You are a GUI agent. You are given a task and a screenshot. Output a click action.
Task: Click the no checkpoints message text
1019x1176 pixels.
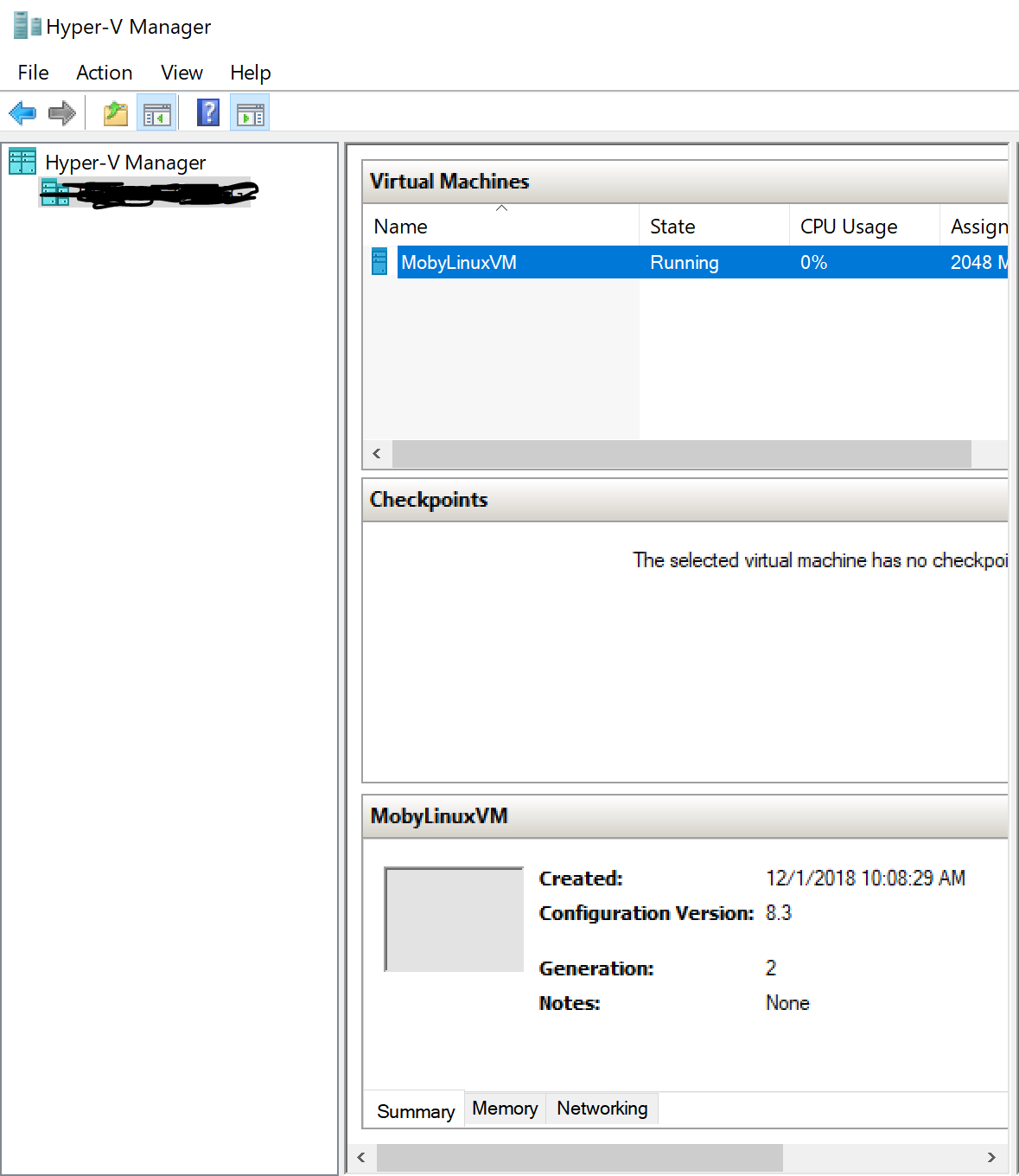coord(820,560)
